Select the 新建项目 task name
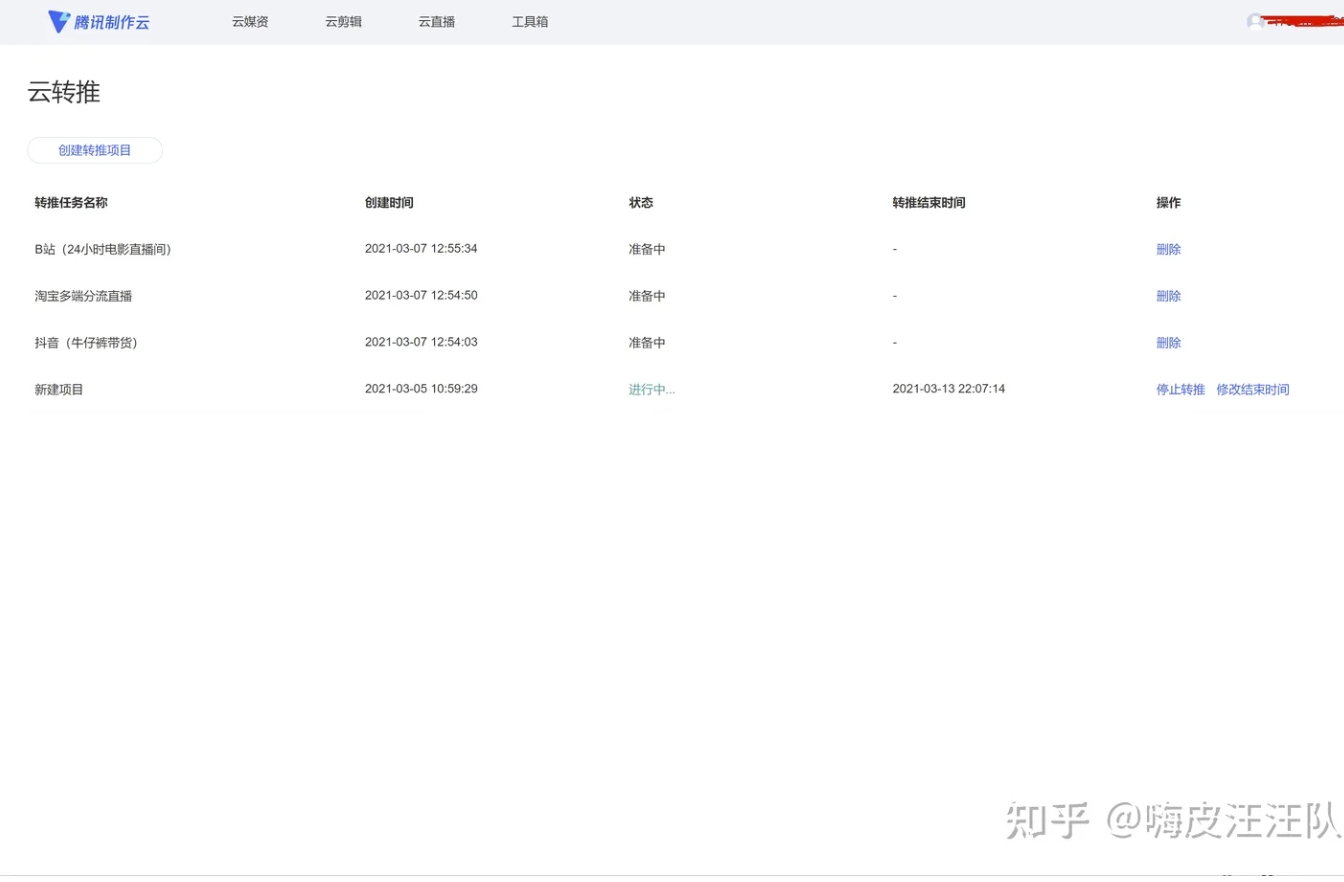 (x=59, y=390)
